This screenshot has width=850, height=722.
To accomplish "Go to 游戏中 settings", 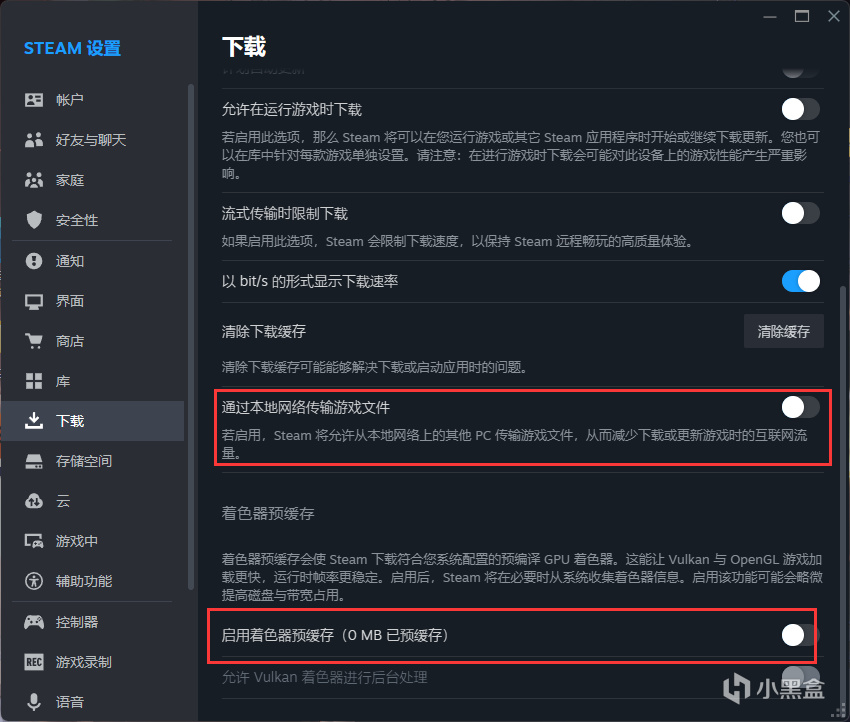I will point(93,541).
